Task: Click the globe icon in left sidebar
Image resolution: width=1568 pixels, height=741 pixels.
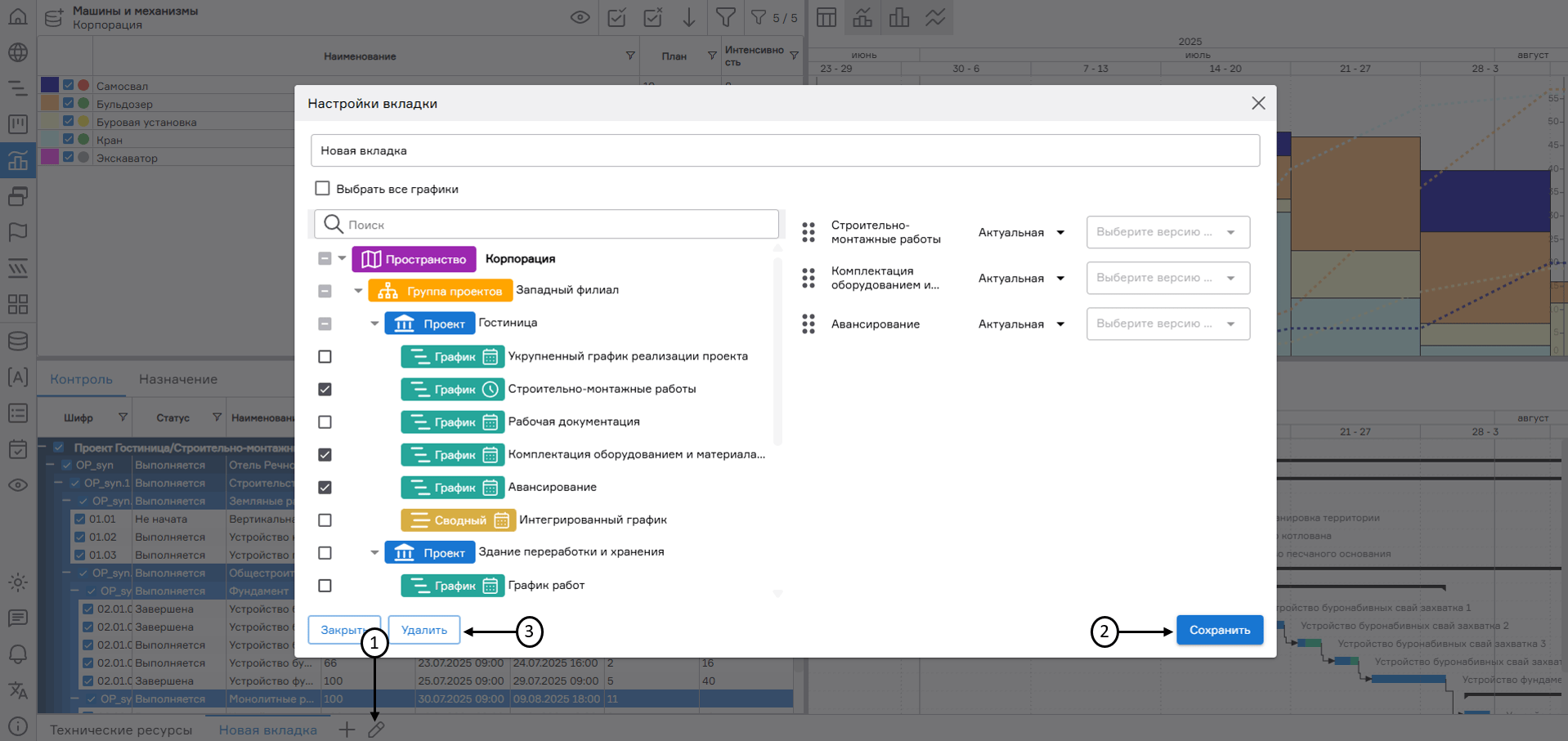Action: (x=17, y=52)
